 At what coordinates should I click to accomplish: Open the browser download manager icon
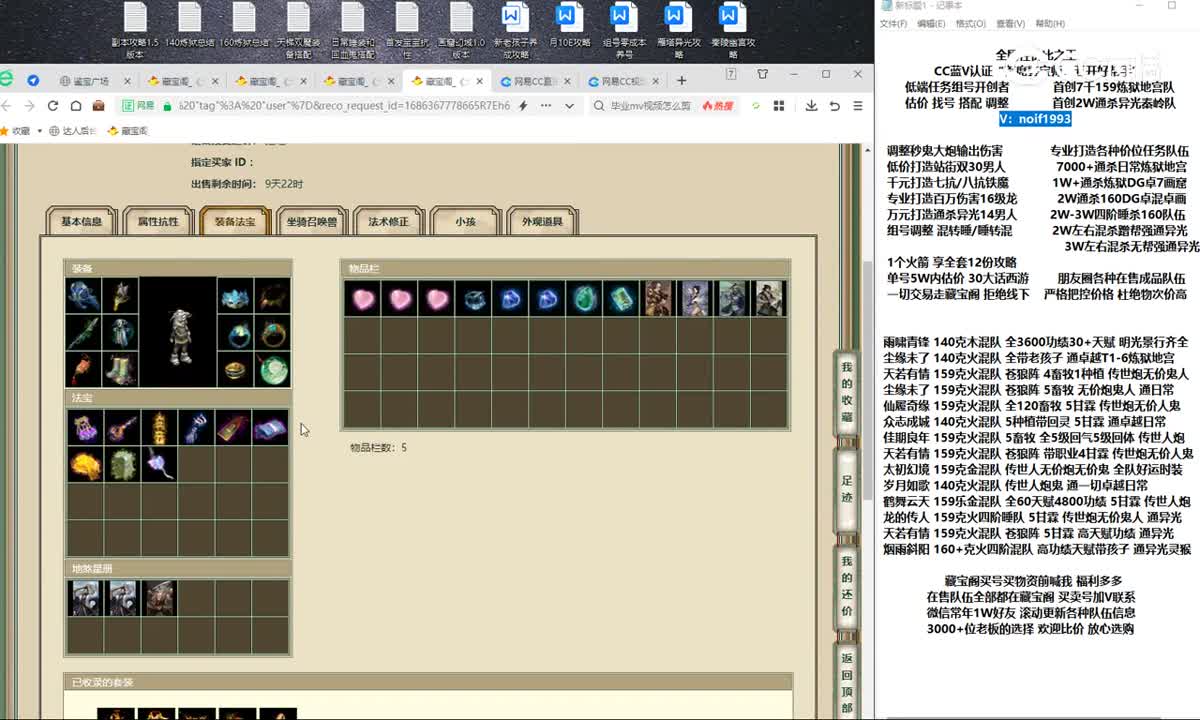pyautogui.click(x=810, y=106)
